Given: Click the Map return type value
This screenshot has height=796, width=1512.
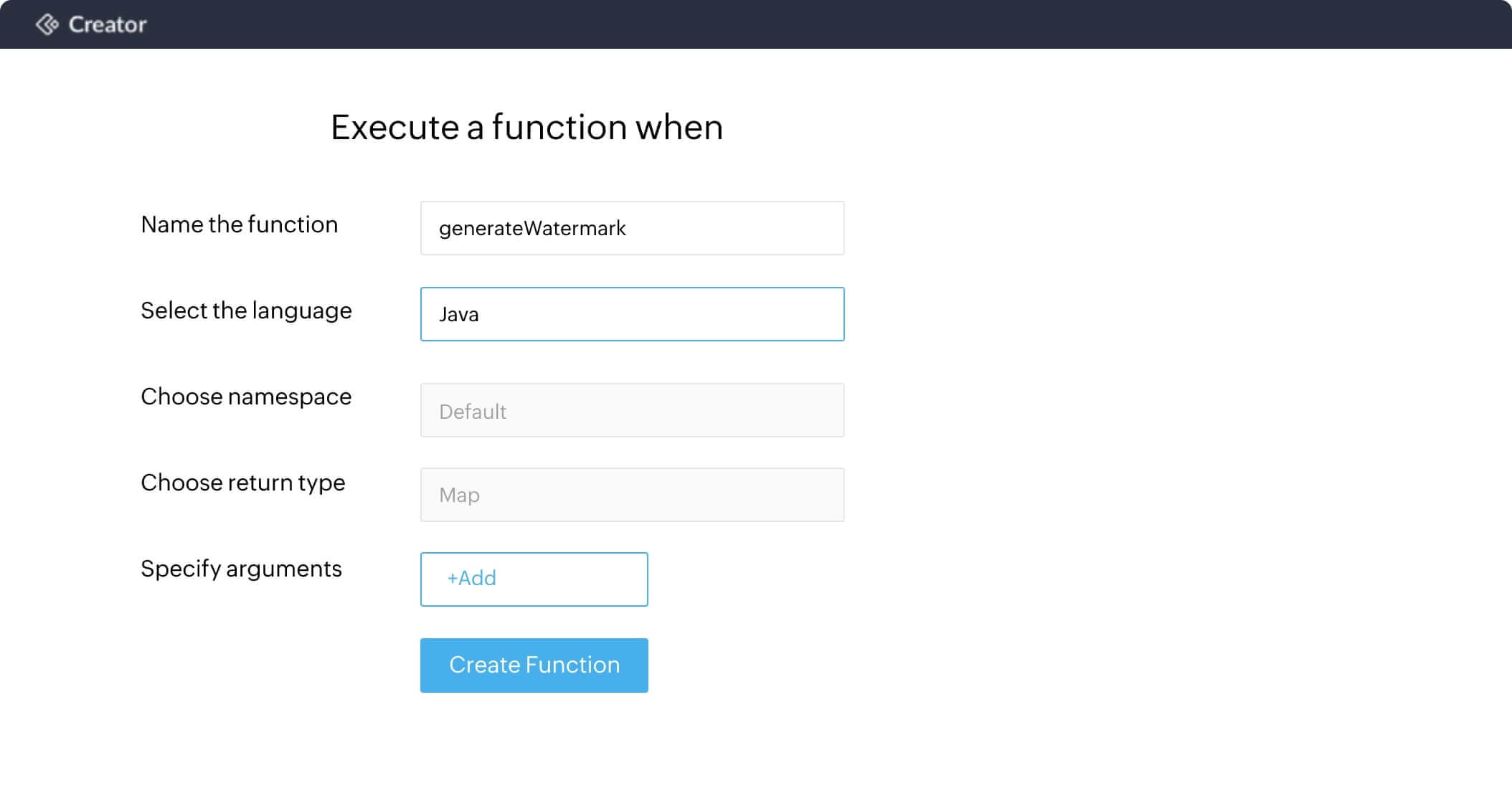Looking at the screenshot, I should [x=459, y=495].
